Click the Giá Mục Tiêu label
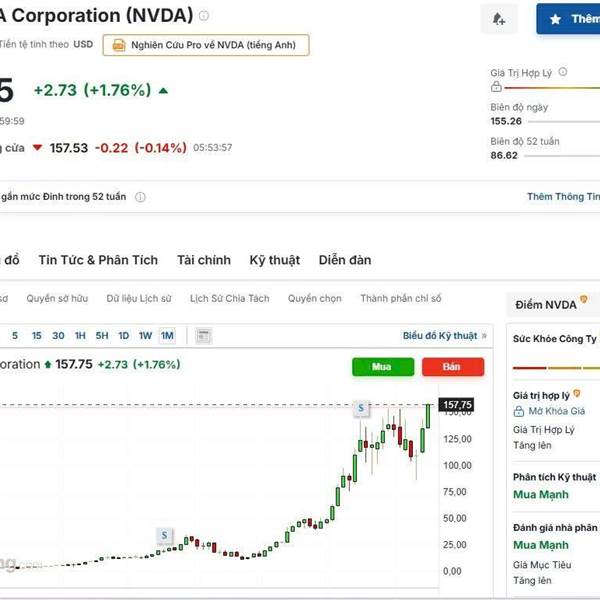 542,565
